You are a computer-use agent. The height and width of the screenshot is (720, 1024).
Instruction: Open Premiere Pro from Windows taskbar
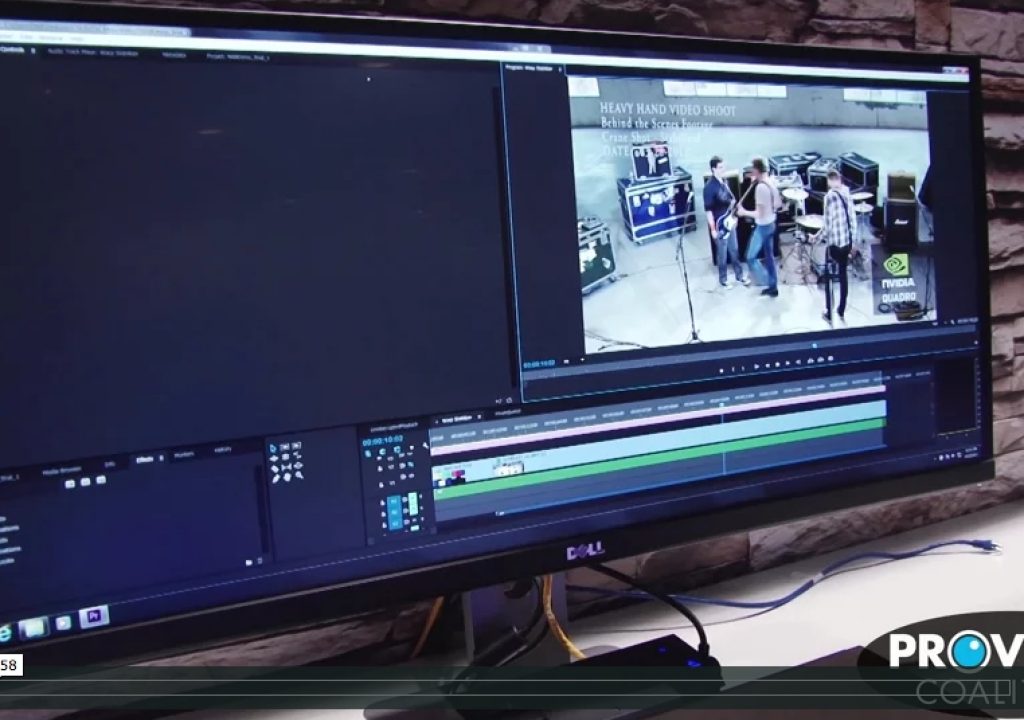94,617
